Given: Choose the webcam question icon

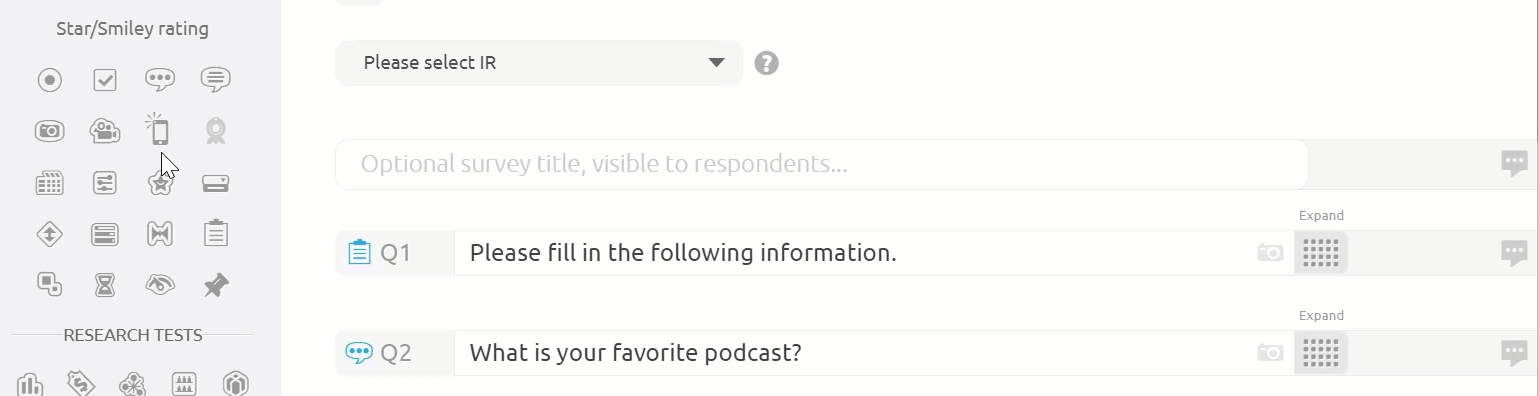Looking at the screenshot, I should tap(216, 131).
